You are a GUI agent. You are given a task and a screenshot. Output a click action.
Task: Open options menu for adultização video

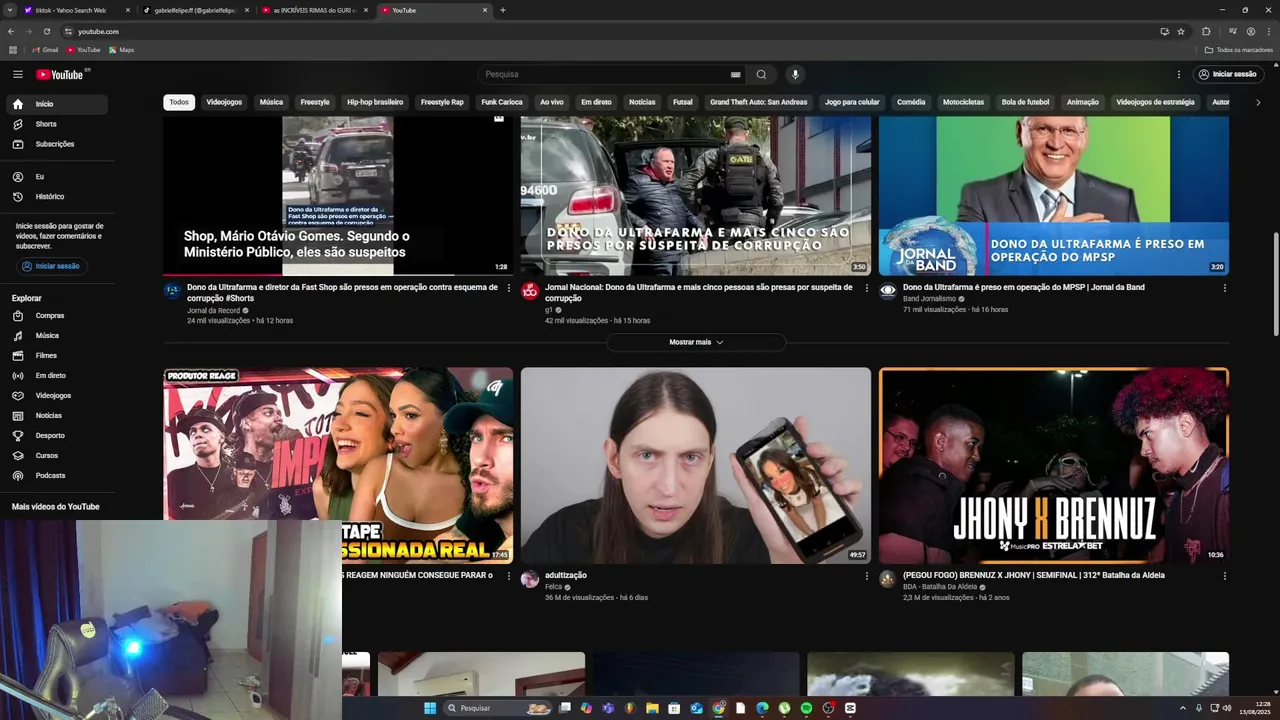click(866, 576)
